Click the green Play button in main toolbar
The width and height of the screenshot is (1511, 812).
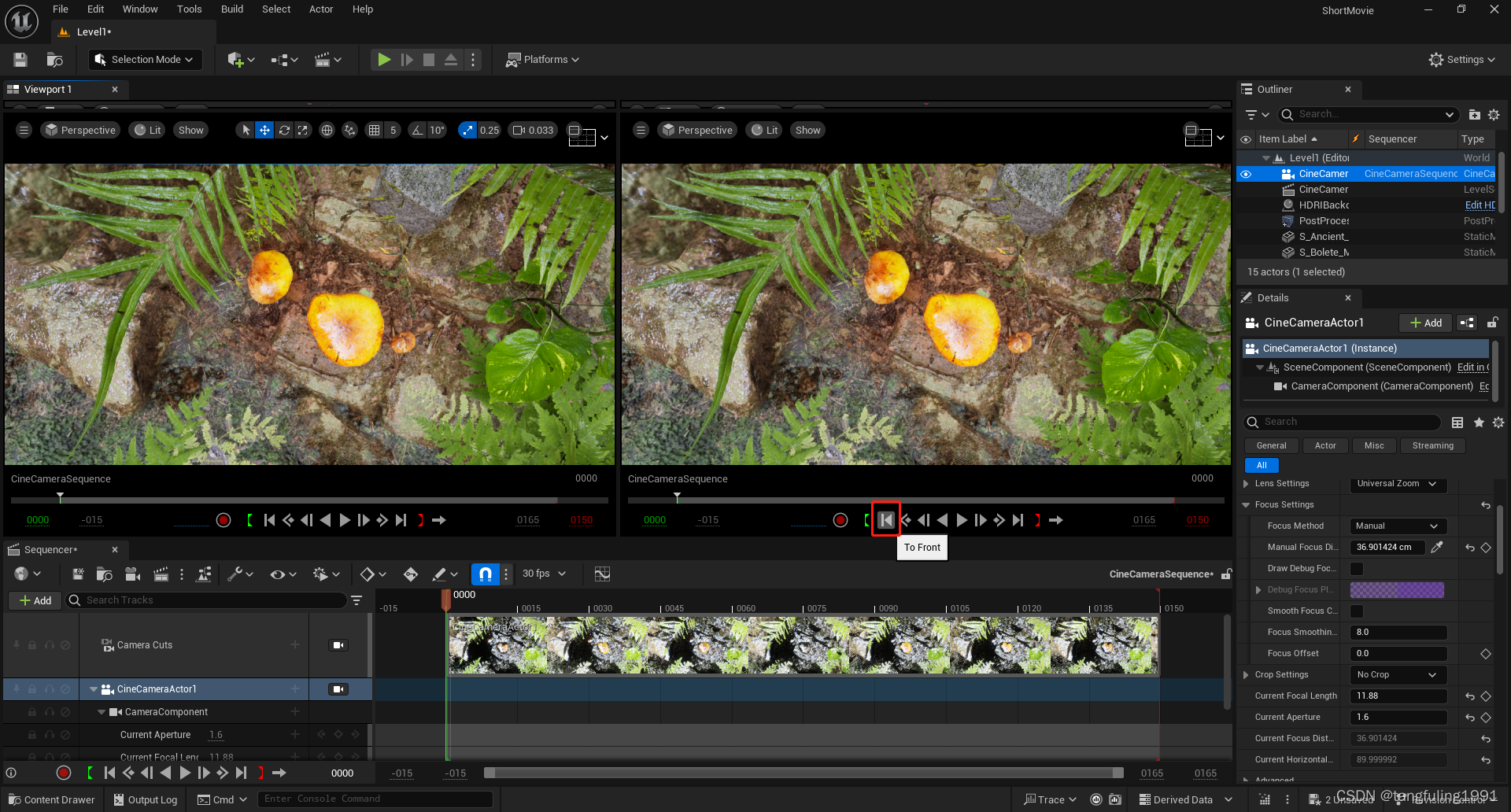click(x=384, y=60)
